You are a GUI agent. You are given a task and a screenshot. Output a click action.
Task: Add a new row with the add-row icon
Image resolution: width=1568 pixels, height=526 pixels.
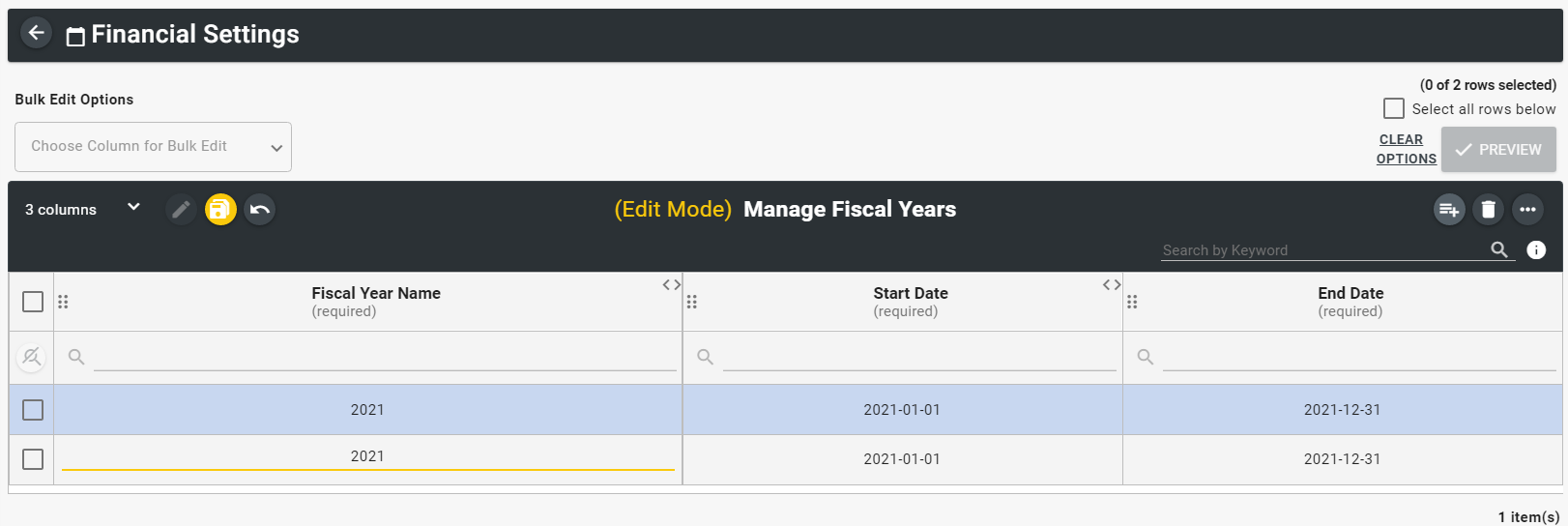(1449, 210)
